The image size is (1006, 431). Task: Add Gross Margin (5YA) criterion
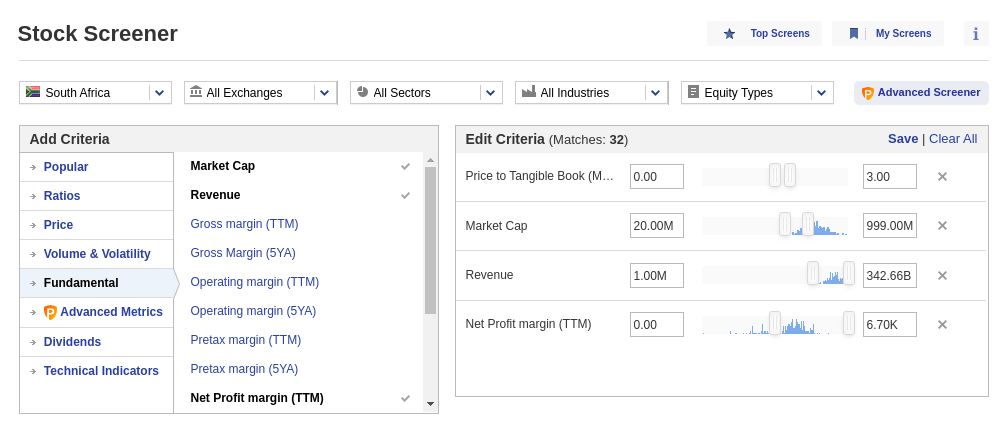click(243, 253)
